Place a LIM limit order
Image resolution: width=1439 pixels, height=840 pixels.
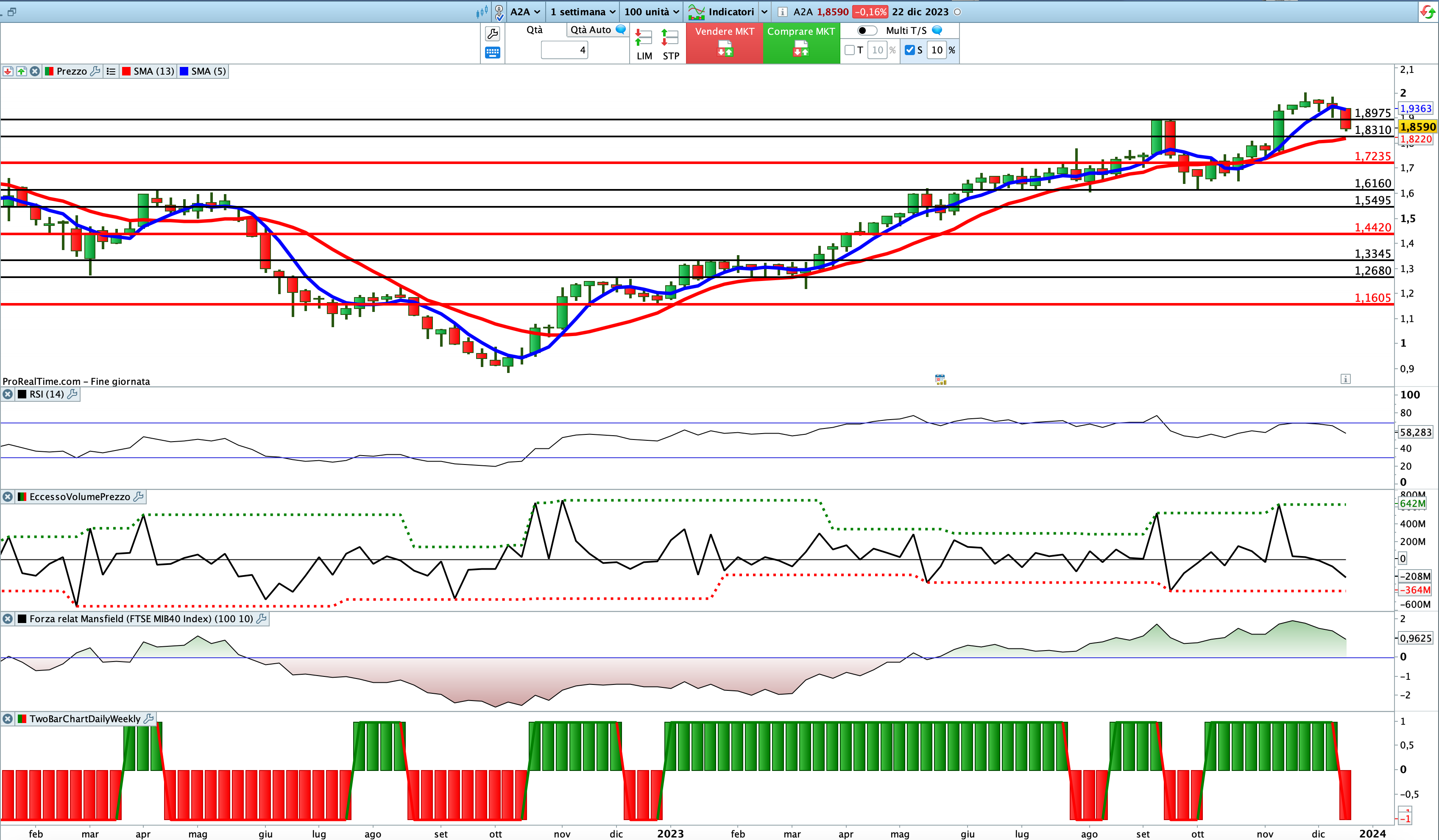point(644,45)
